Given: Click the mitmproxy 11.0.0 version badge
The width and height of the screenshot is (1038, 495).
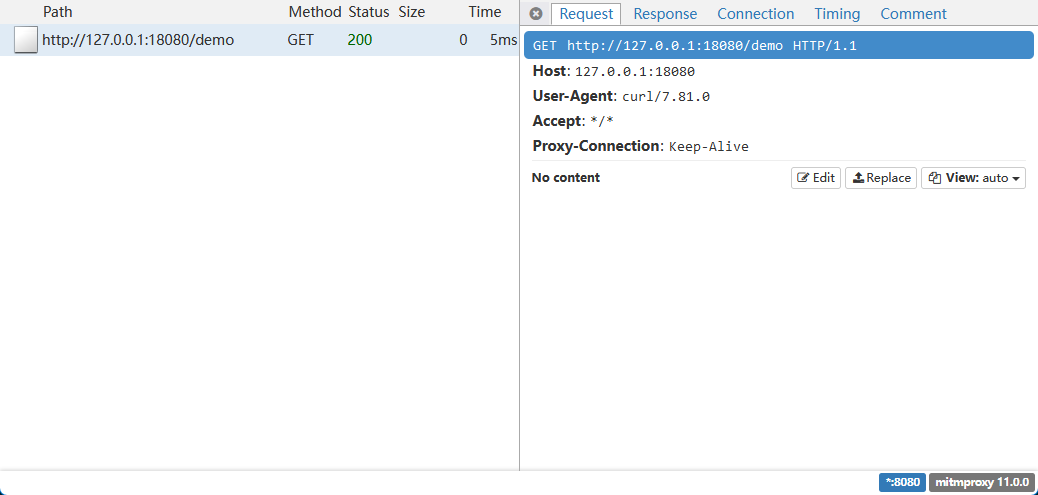Looking at the screenshot, I should [x=981, y=482].
